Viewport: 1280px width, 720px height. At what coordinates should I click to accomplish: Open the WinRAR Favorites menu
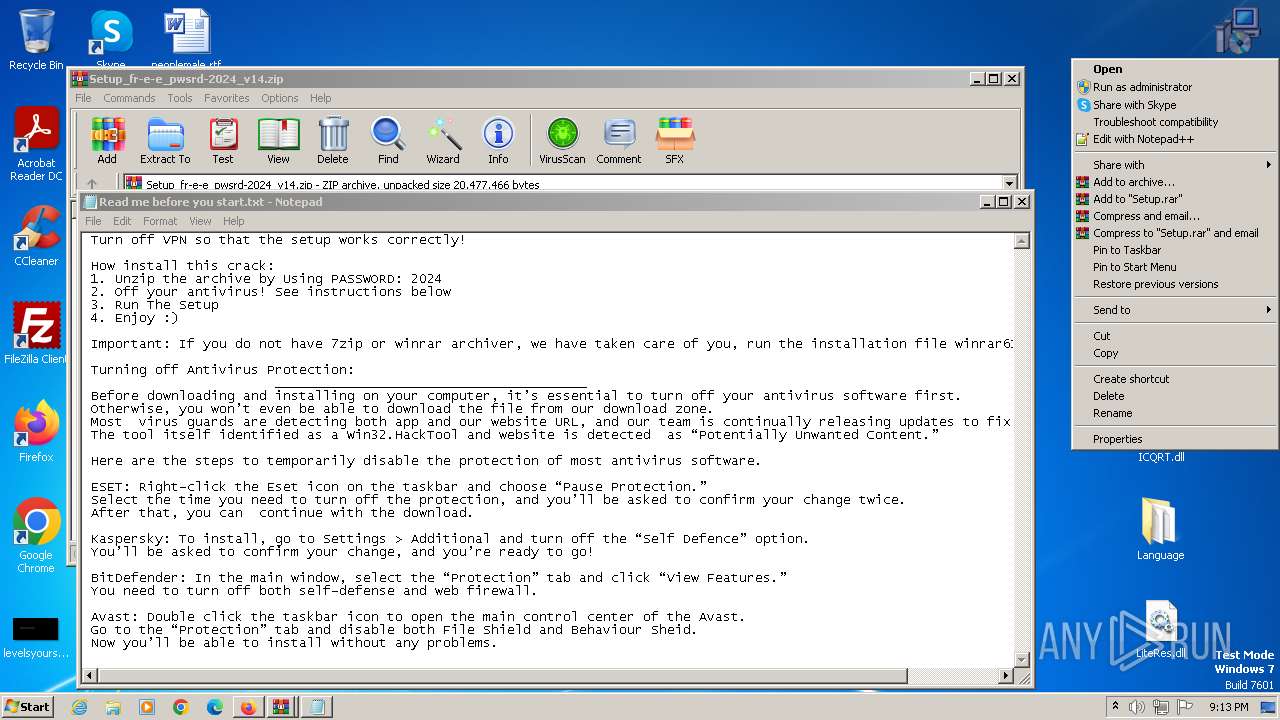[x=227, y=98]
